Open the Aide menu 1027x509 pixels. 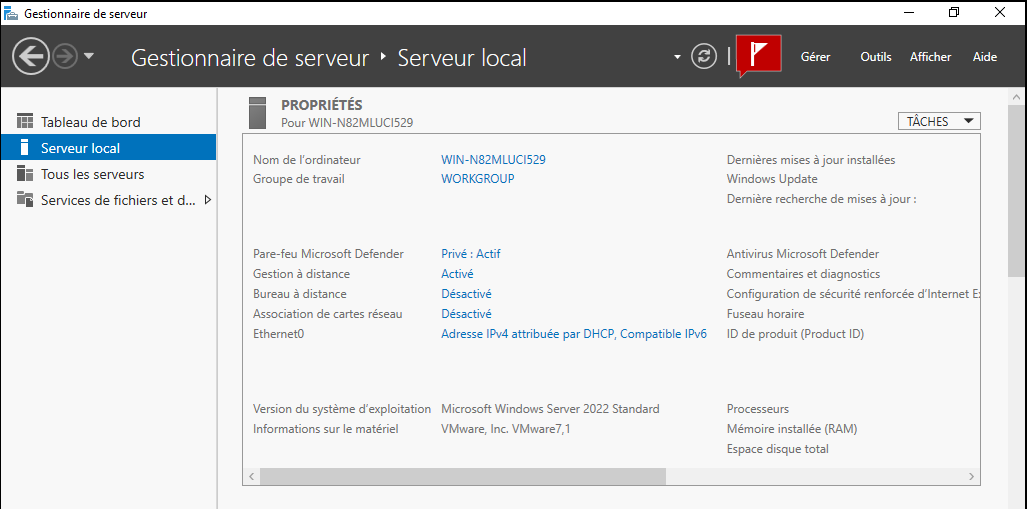(985, 57)
